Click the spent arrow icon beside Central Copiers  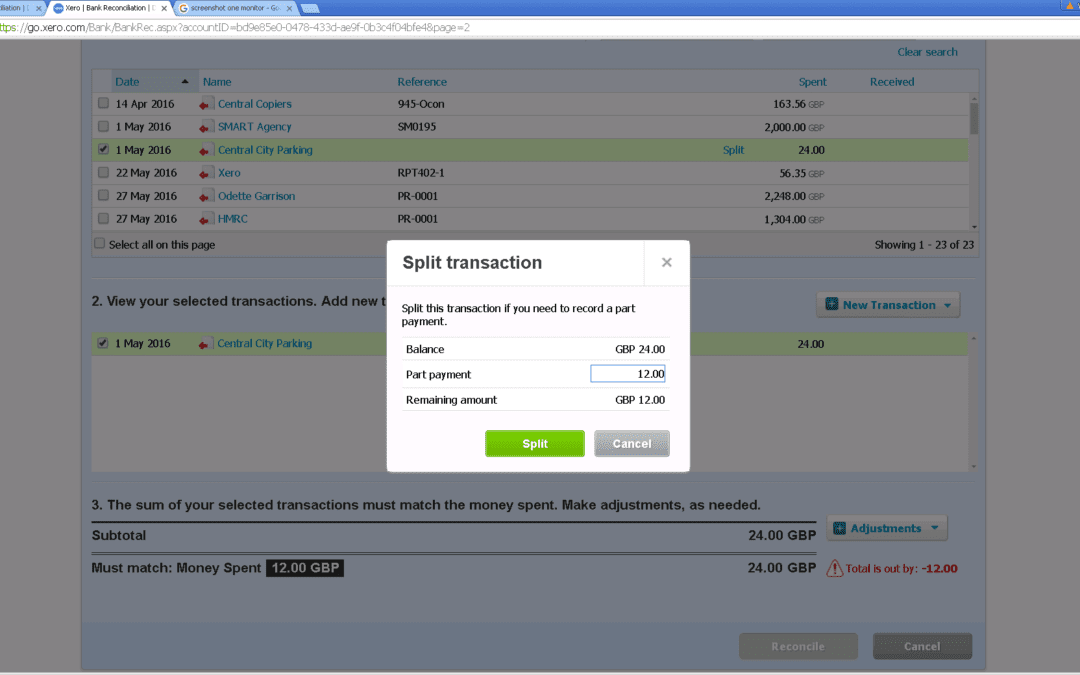click(205, 105)
